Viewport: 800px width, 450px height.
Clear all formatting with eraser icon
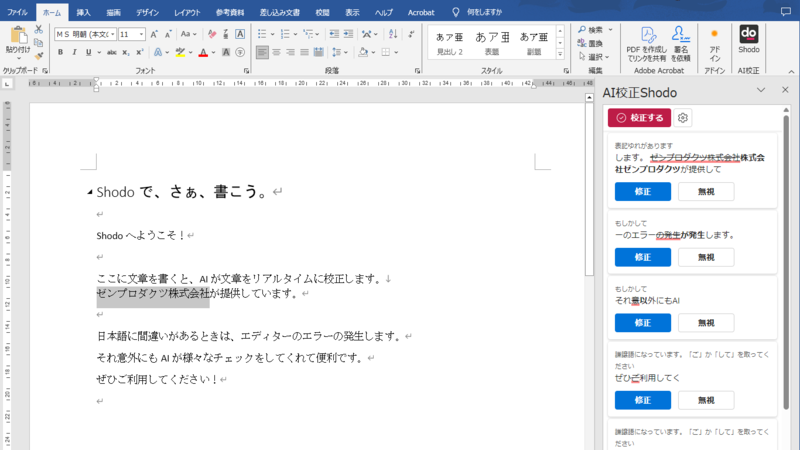[x=212, y=34]
